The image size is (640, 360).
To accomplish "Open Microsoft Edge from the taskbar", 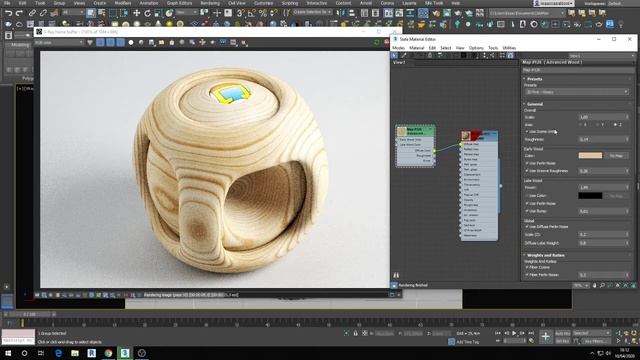I will 58,353.
